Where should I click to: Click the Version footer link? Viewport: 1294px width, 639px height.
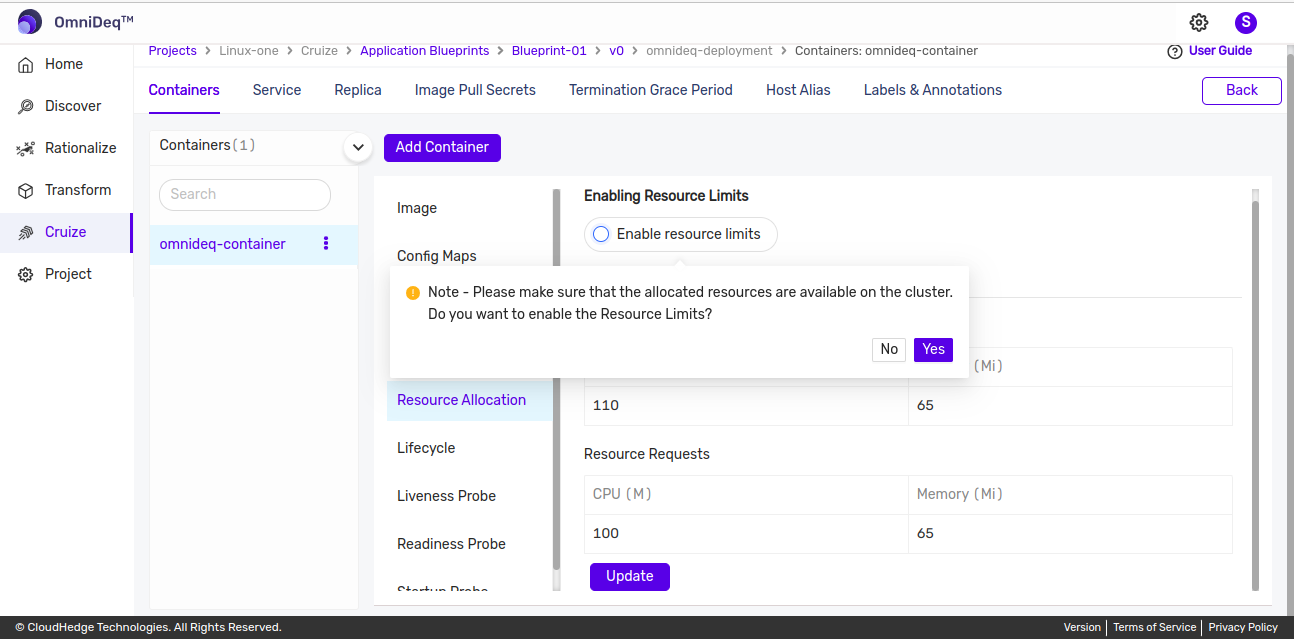1082,627
